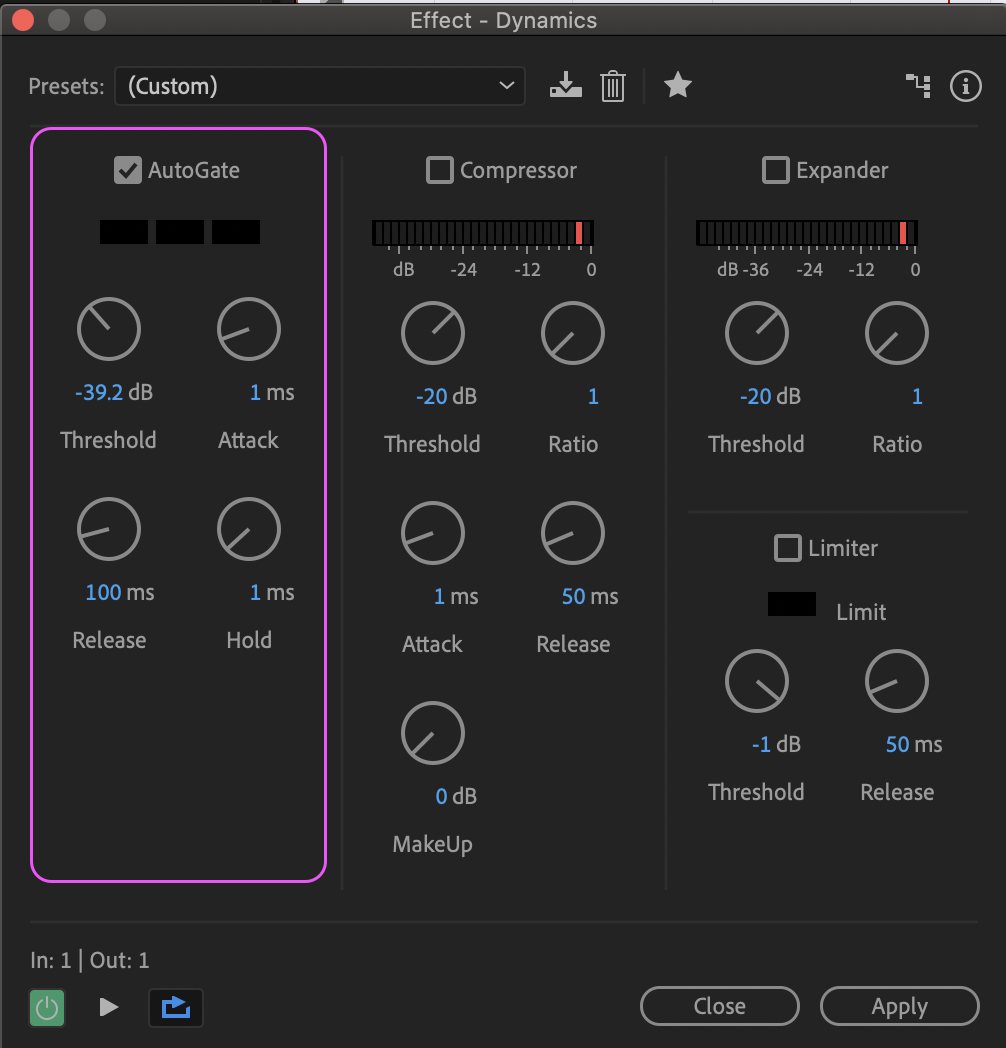The width and height of the screenshot is (1006, 1048).
Task: Click the AutoGate threshold value -39.2 dB
Action: (x=99, y=392)
